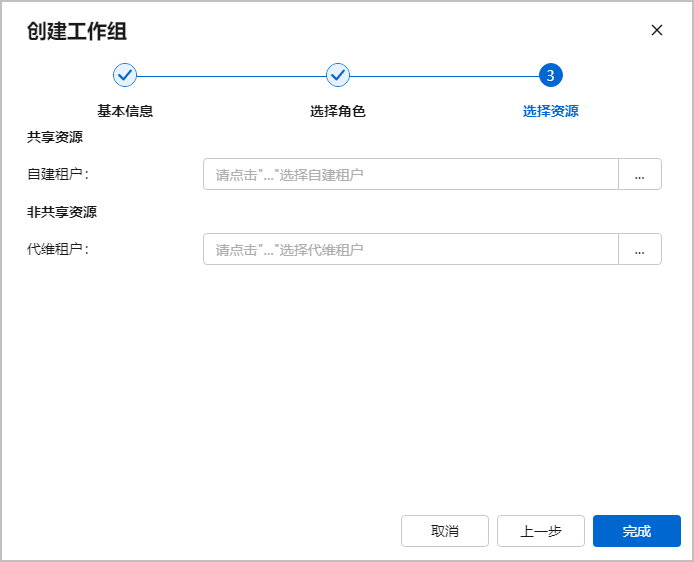Click the completed checkmark icon above 选择角色
This screenshot has width=694, height=562.
click(338, 75)
